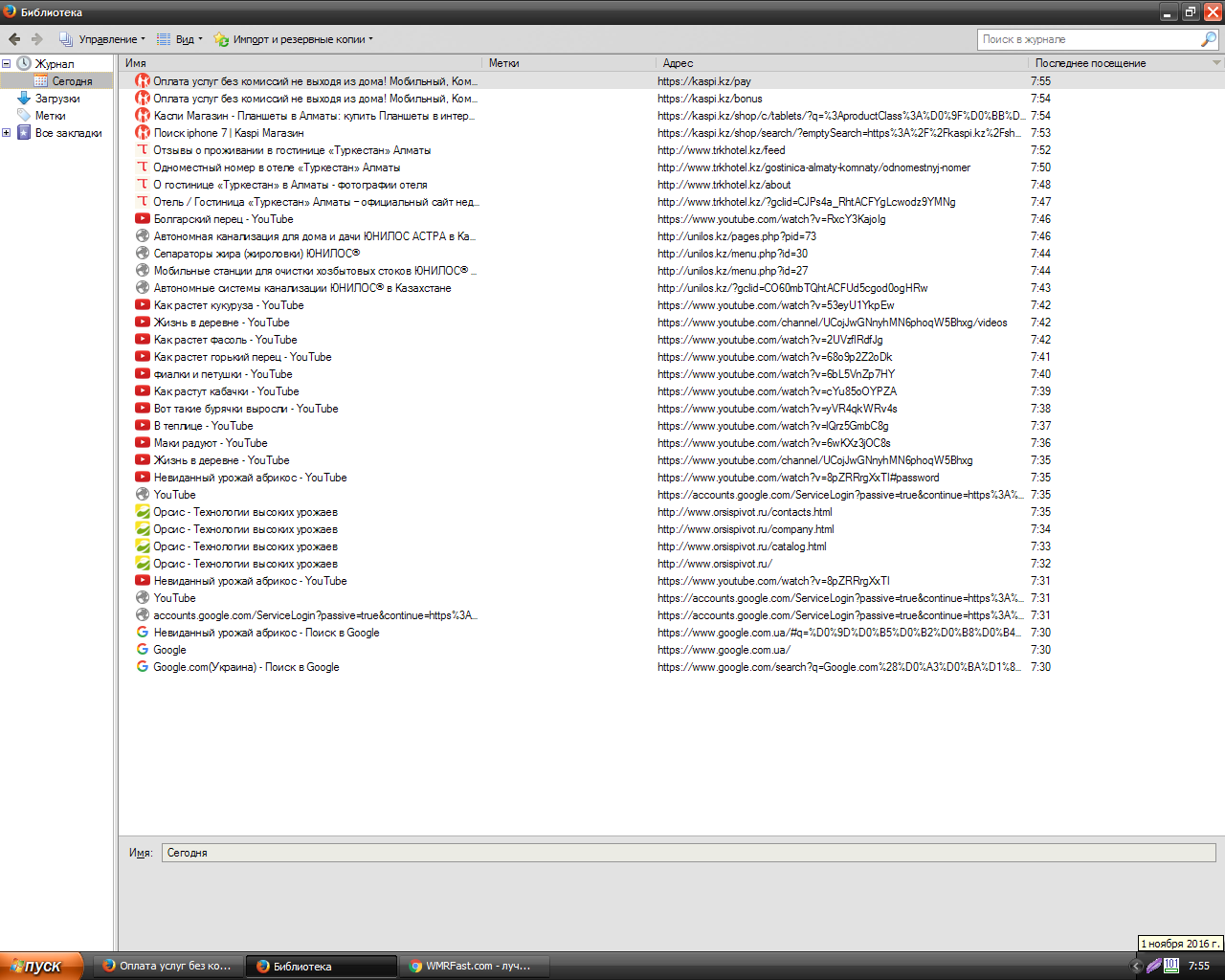1225x980 pixels.
Task: Click the Загрузки download arrow icon
Action: click(24, 99)
